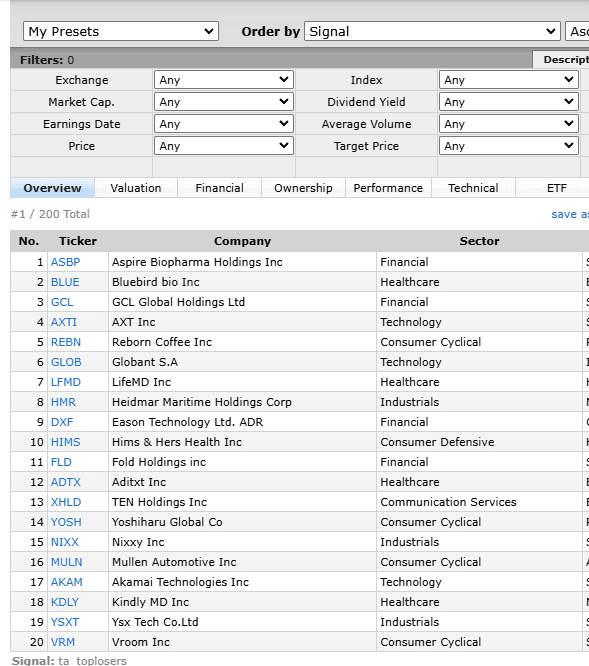Open the GLOB ticker link
This screenshot has height=666, width=589.
[x=66, y=362]
